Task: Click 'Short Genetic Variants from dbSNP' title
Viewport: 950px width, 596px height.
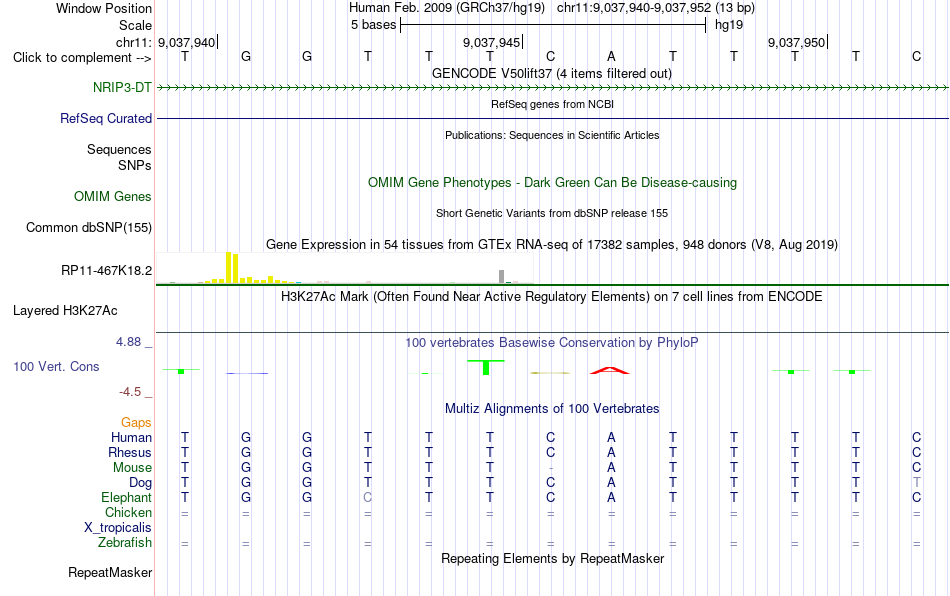Action: click(x=551, y=213)
